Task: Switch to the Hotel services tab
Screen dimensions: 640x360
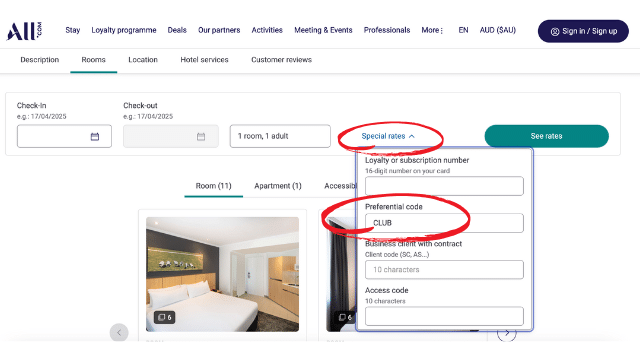Action: (x=204, y=60)
